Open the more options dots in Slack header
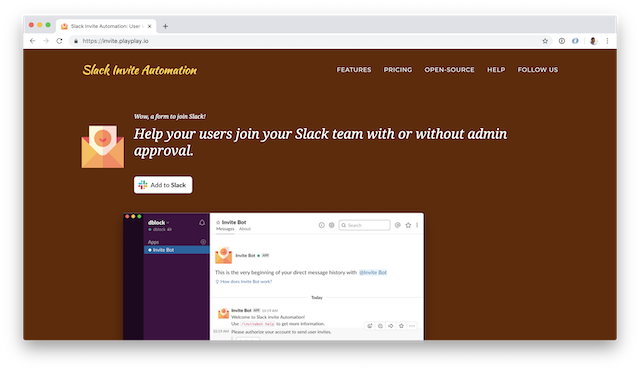The image size is (640, 371). (417, 225)
